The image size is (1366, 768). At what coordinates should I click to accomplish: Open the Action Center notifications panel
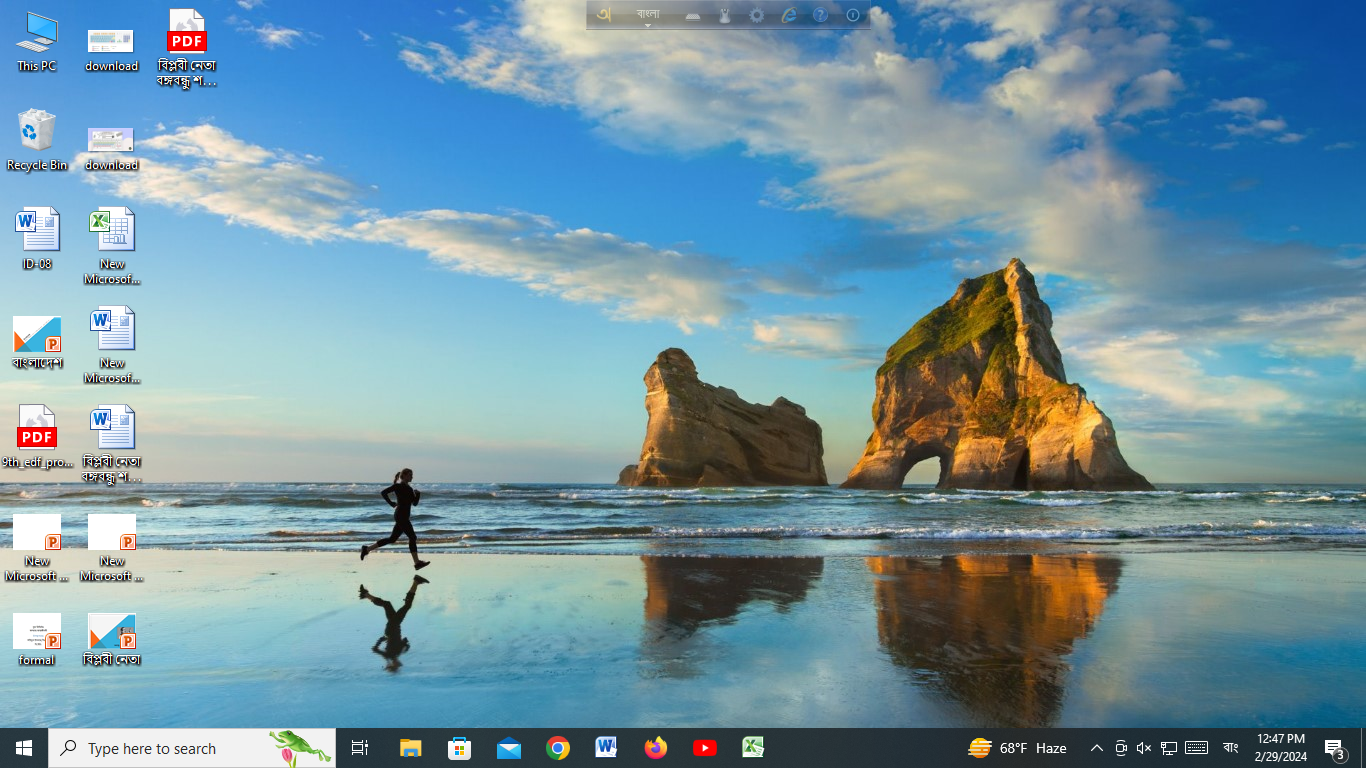(1334, 748)
